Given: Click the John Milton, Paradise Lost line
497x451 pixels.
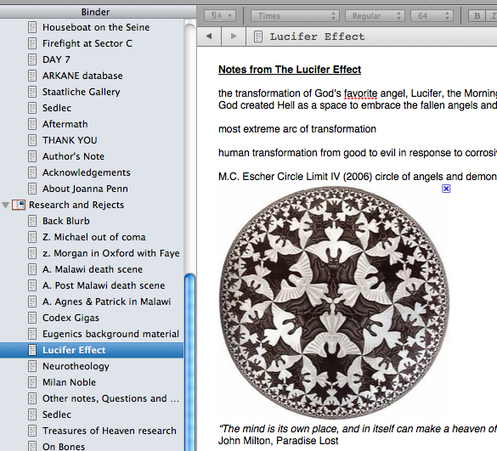Looking at the screenshot, I should pos(278,441).
